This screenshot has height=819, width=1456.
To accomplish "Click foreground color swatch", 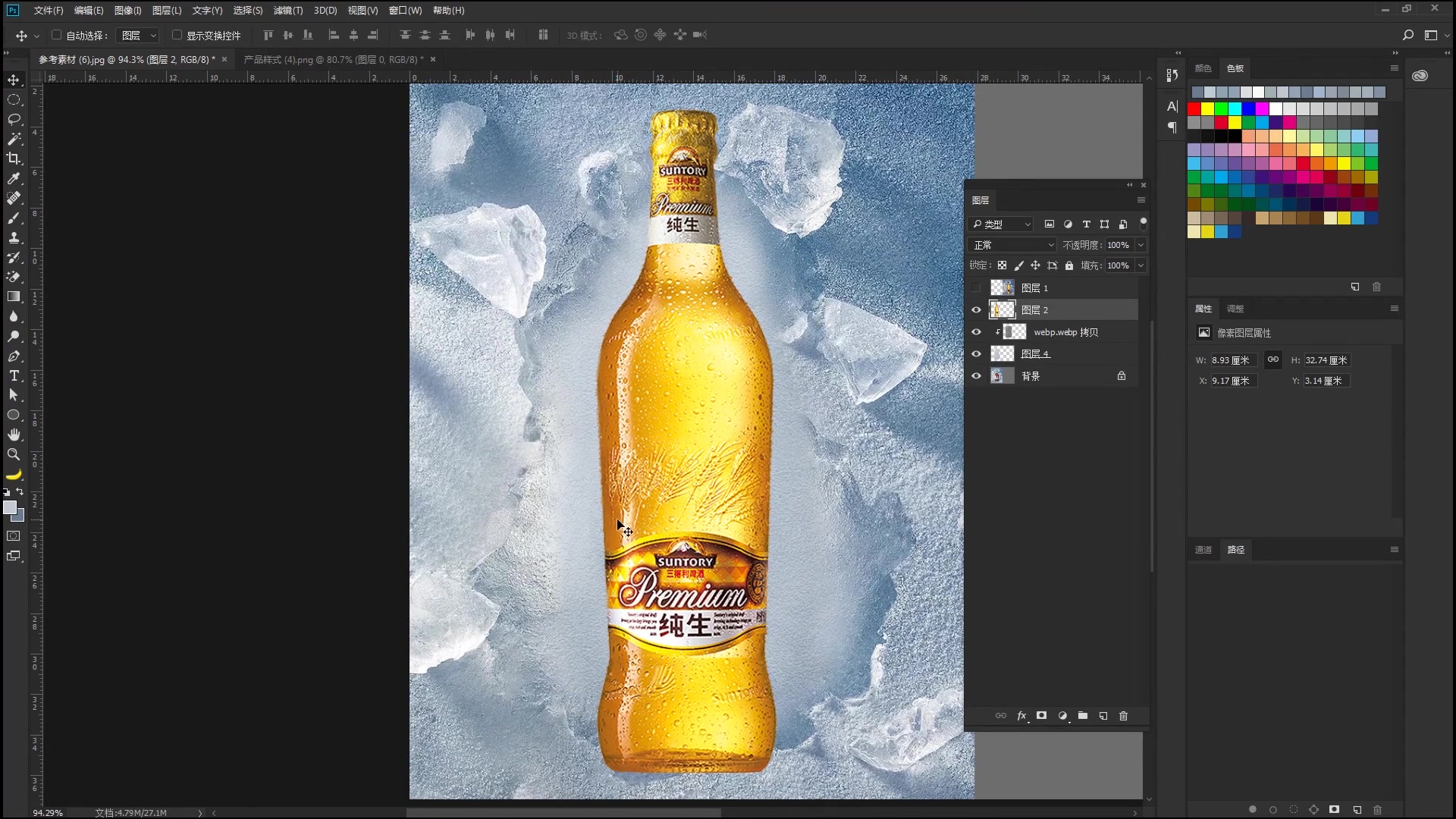I will [10, 507].
